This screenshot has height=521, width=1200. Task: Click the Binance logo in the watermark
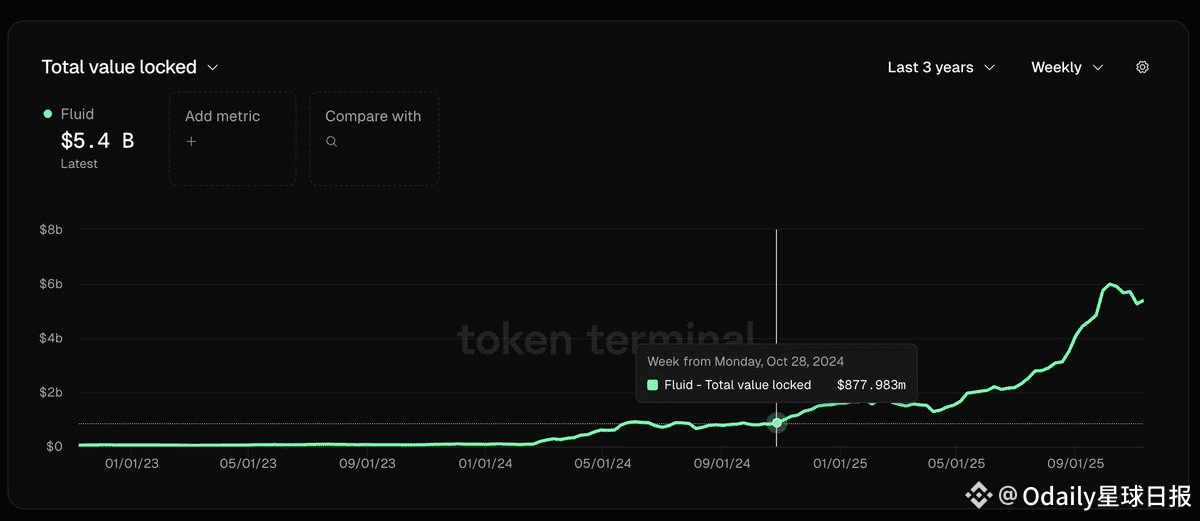click(x=977, y=495)
